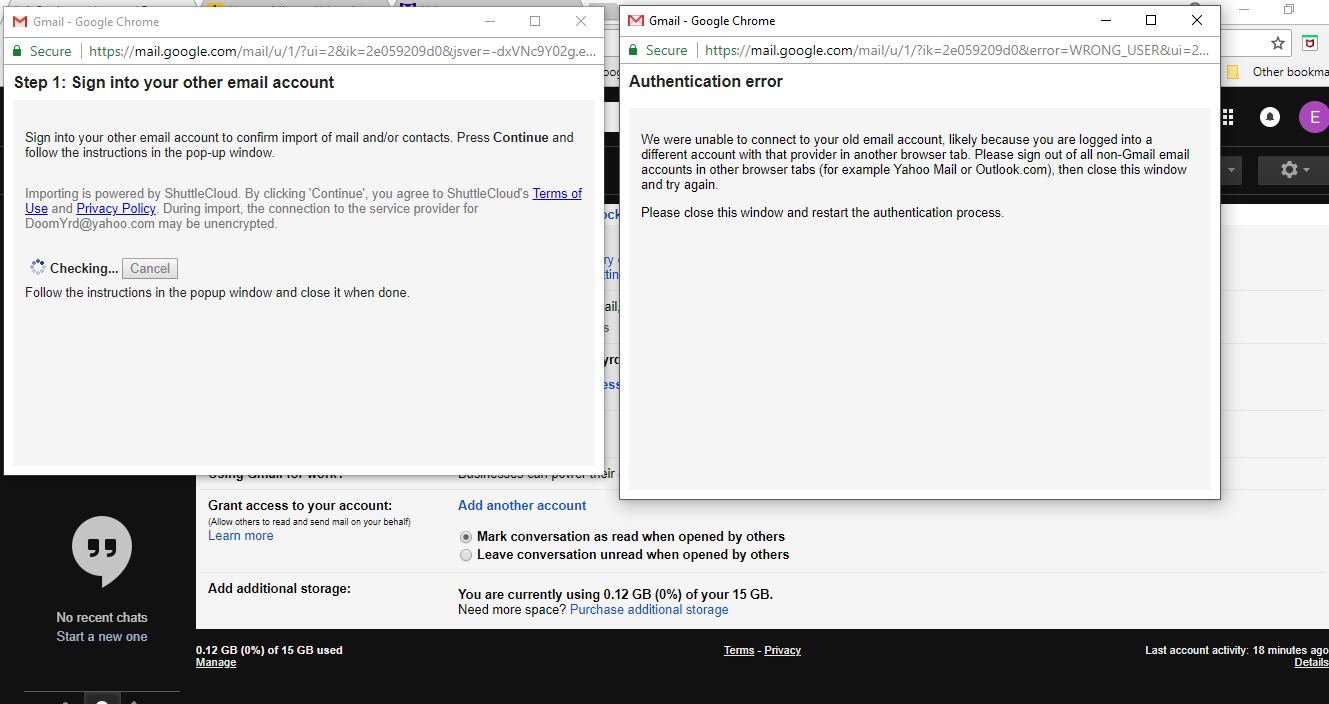Open Learn more under Grant access

pos(240,535)
